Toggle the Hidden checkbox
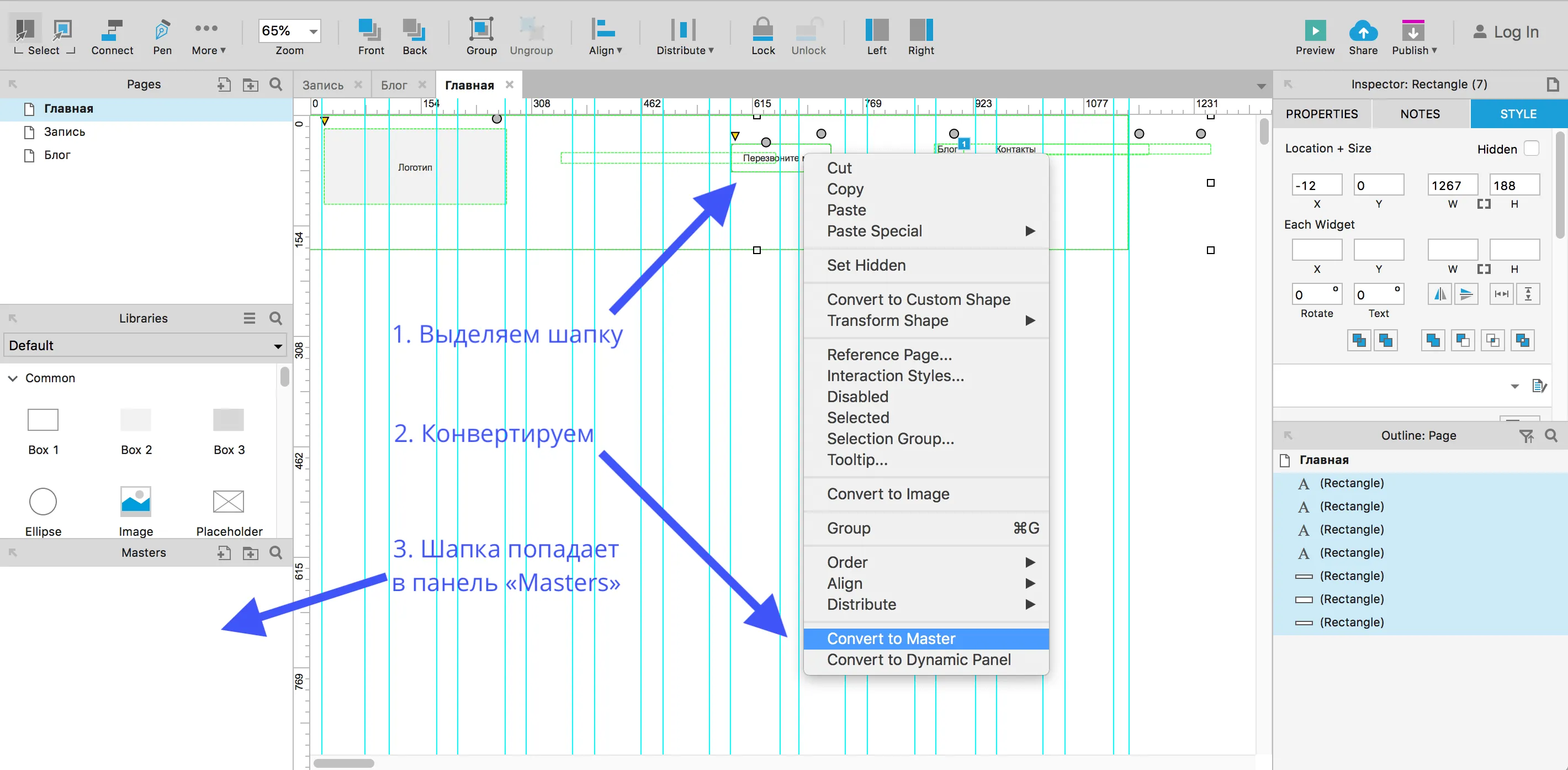Viewport: 1568px width, 770px height. coord(1531,149)
